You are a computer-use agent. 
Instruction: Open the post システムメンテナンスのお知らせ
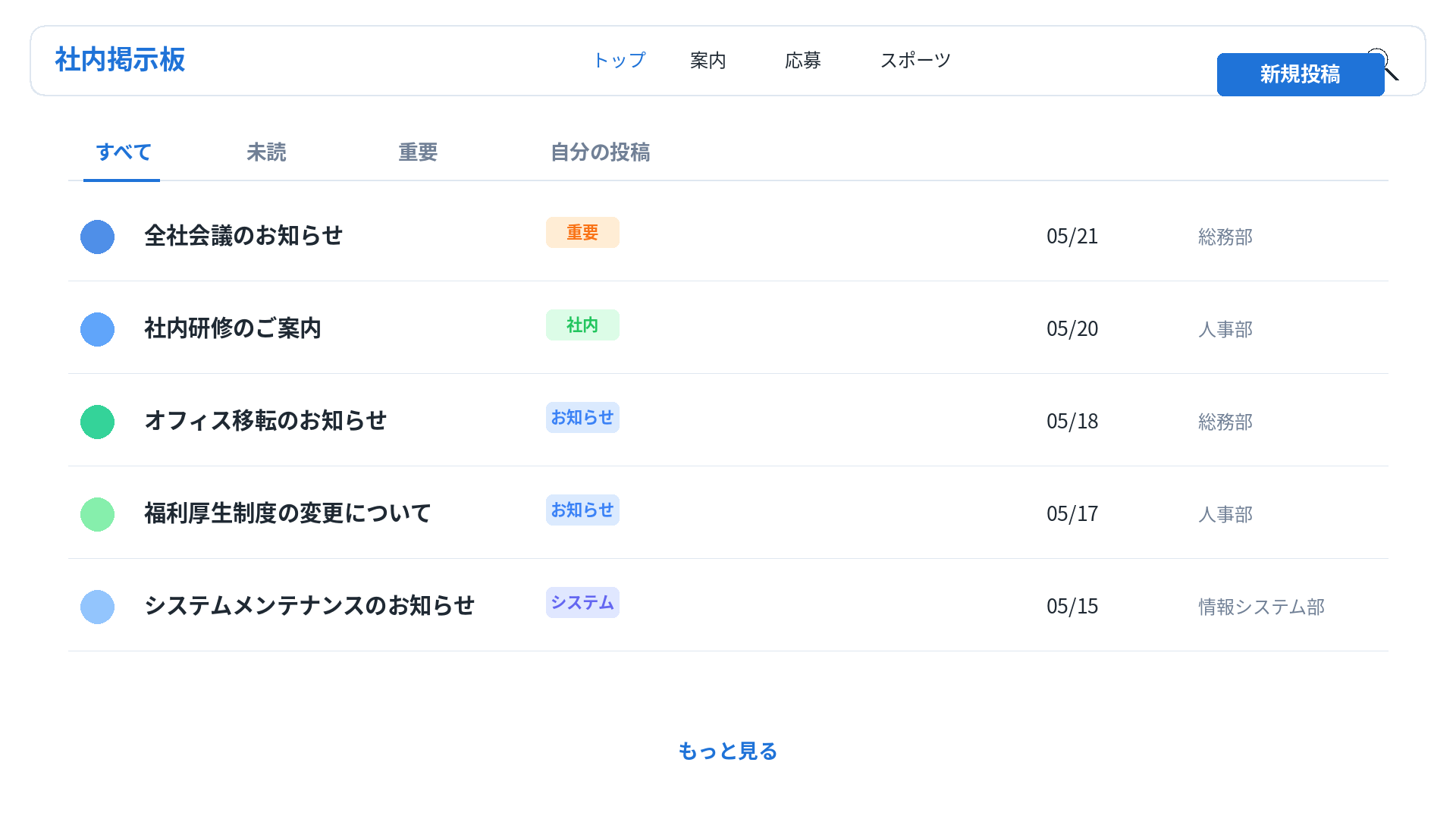pyautogui.click(x=309, y=606)
